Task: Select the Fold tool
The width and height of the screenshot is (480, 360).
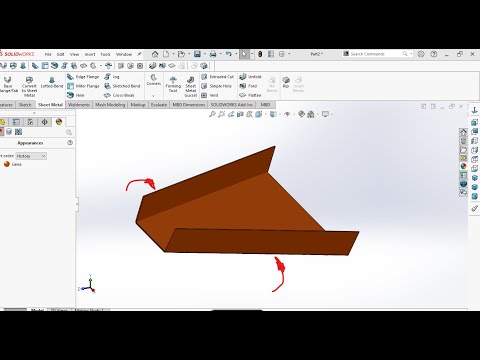Action: (x=248, y=86)
